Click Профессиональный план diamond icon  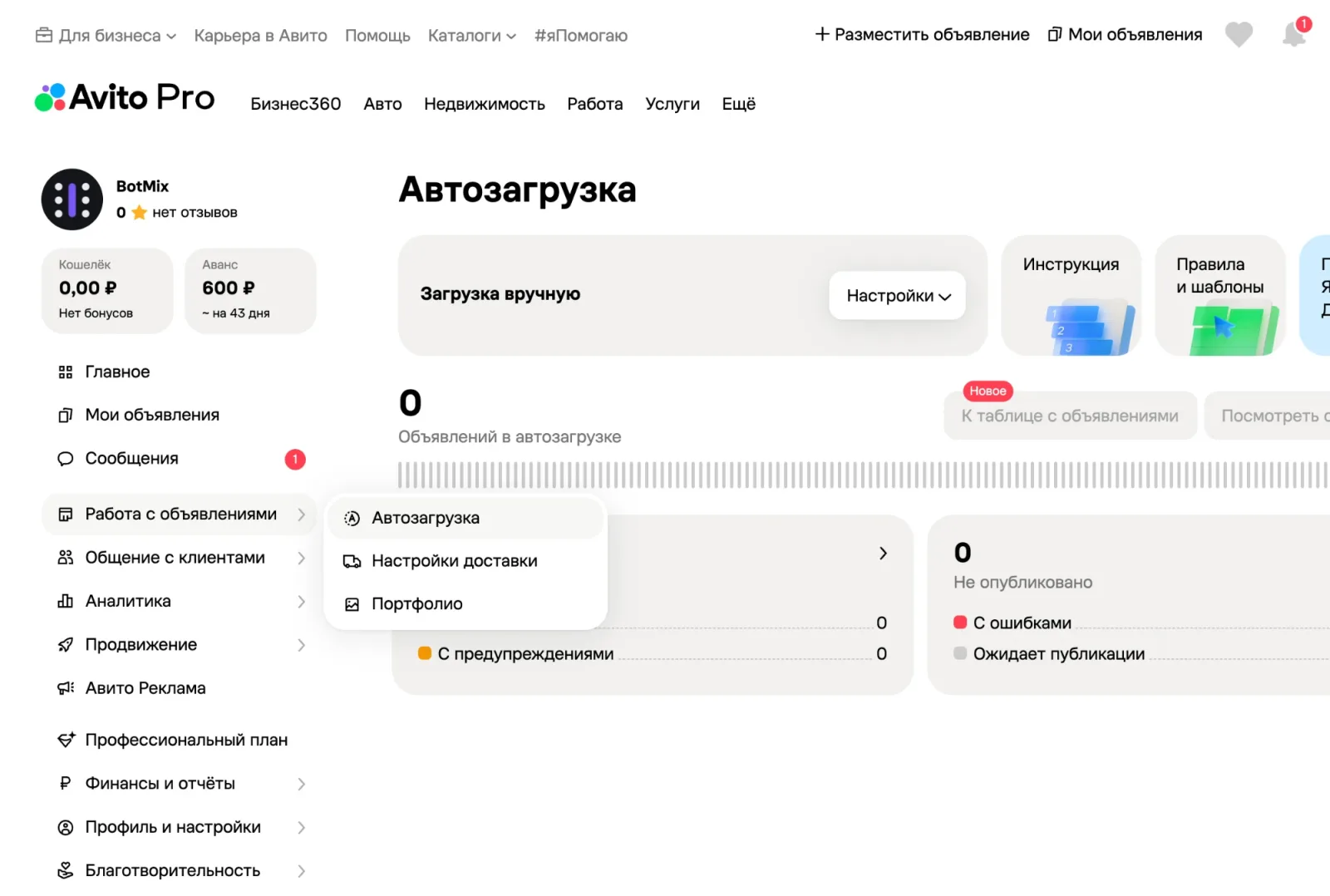point(66,740)
